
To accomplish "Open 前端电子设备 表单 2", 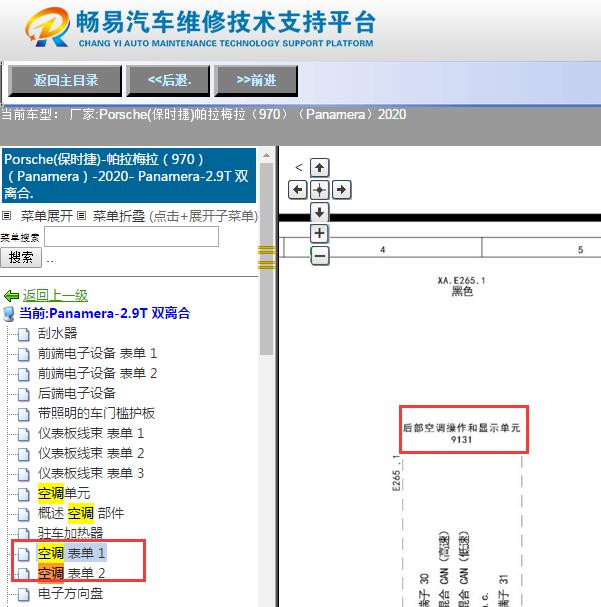I will [98, 374].
